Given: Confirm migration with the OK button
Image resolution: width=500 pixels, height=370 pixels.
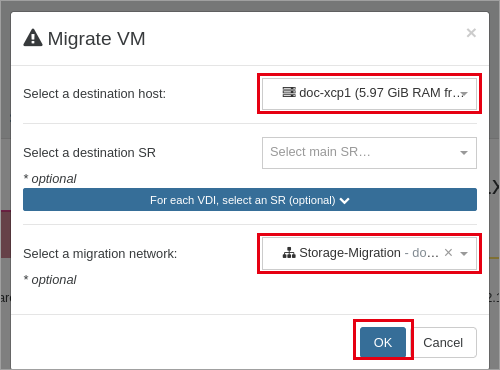Looking at the screenshot, I should 383,342.
